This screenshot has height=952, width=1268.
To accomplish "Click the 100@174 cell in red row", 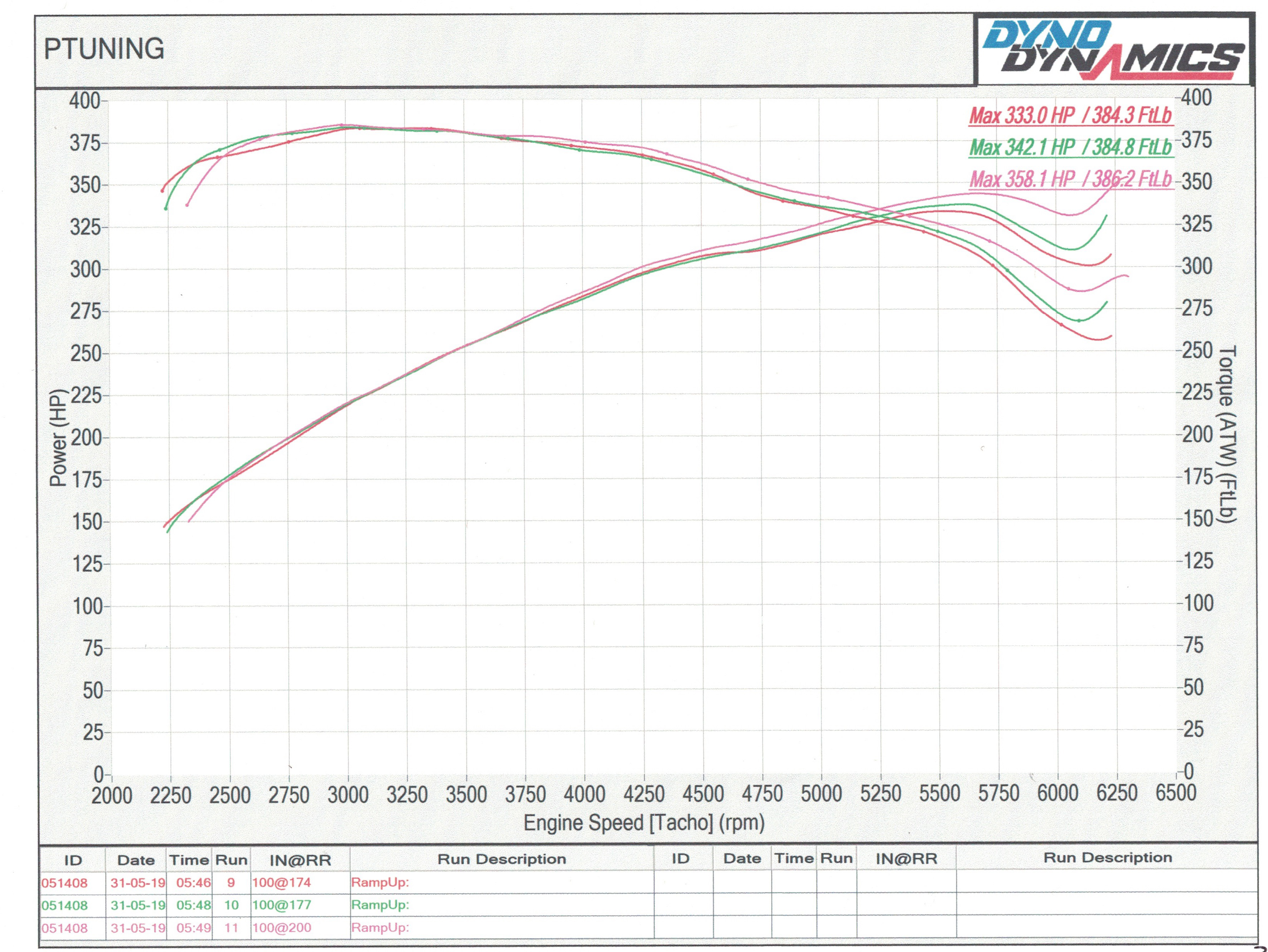I will click(x=282, y=882).
